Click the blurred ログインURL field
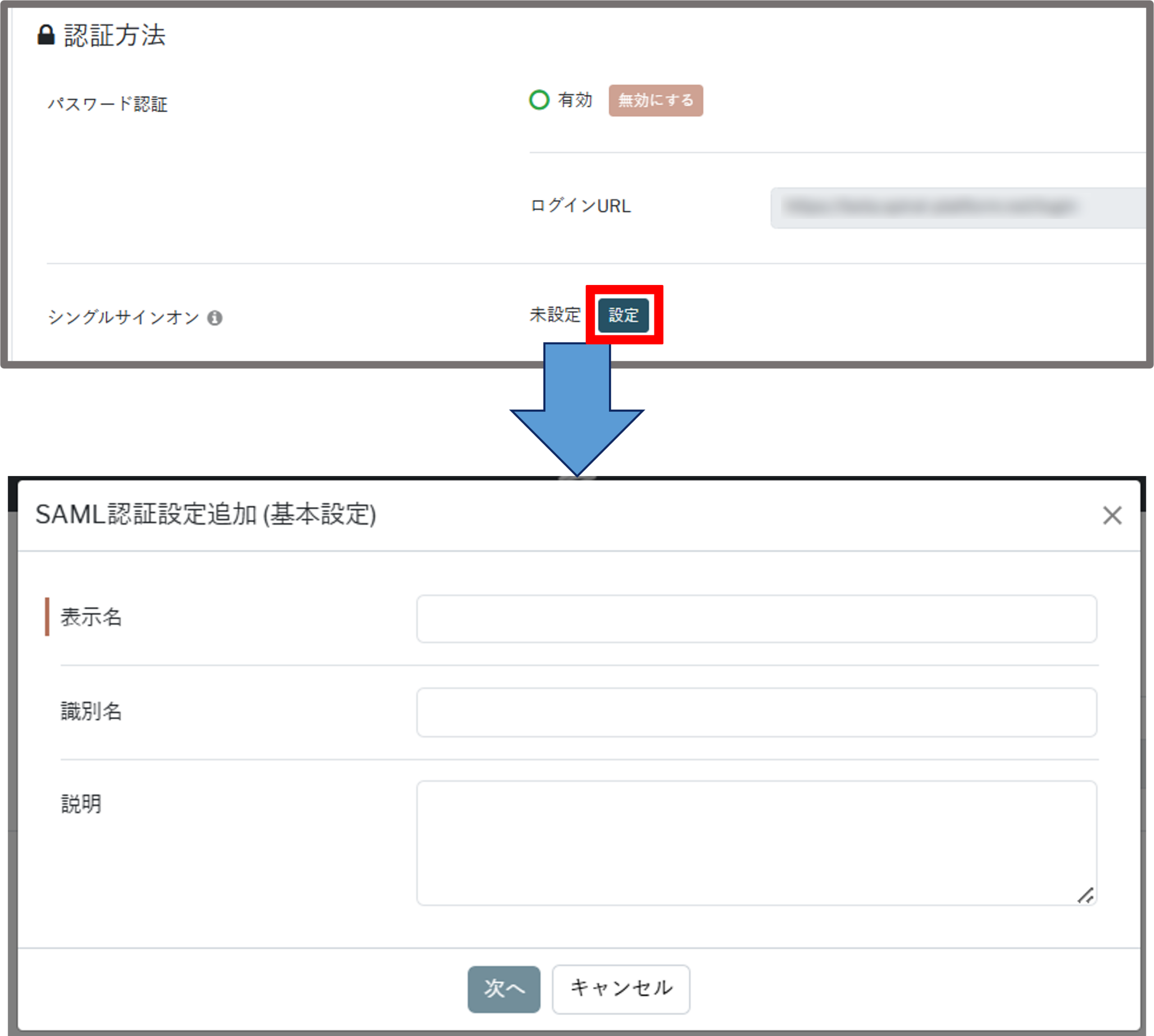This screenshot has height=1036, width=1154. 956,208
